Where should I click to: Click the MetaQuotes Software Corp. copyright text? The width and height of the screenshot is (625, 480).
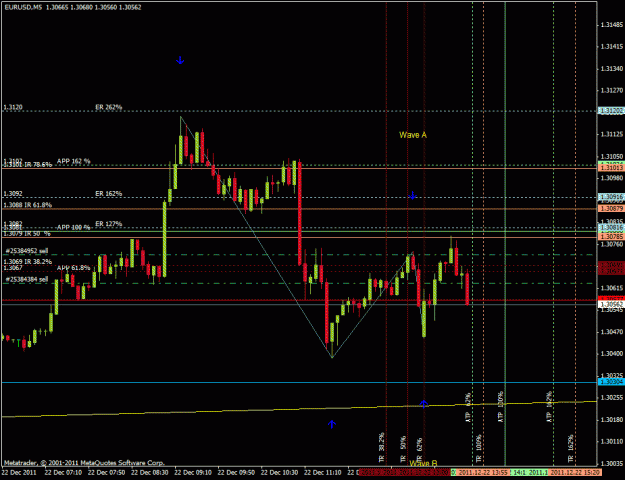click(x=84, y=463)
